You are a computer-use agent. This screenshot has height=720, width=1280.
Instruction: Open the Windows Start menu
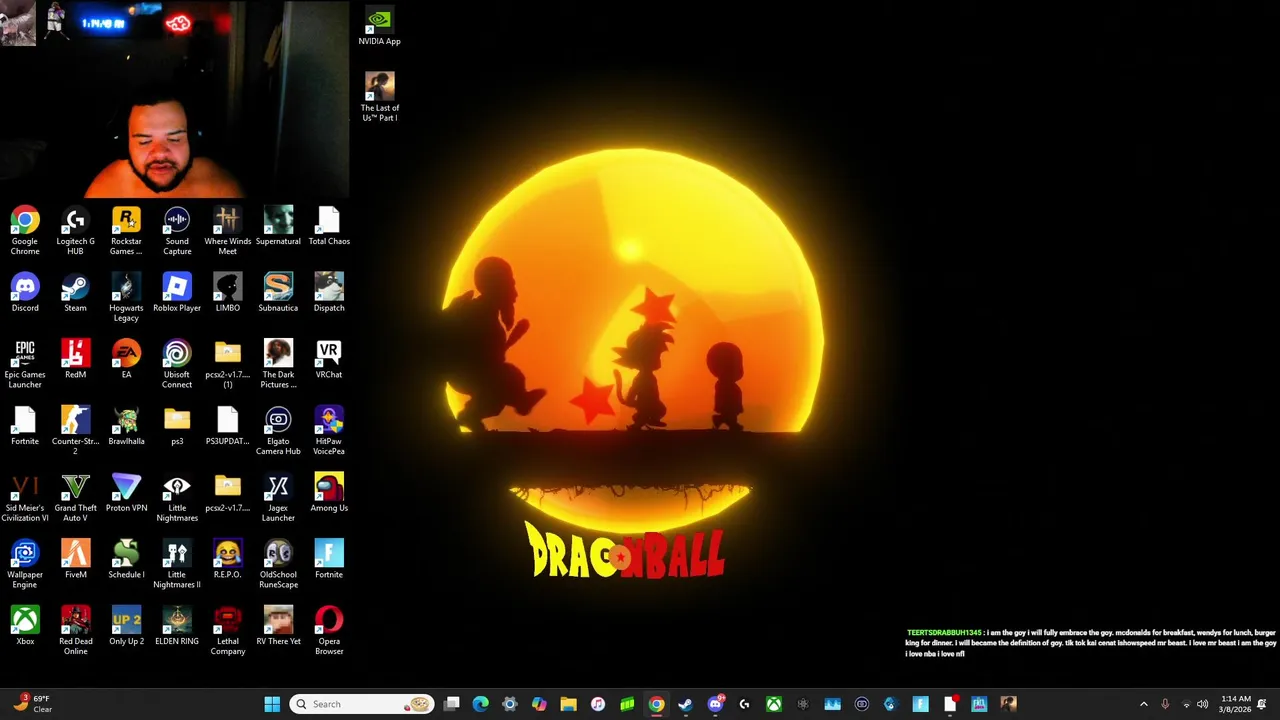(x=272, y=704)
